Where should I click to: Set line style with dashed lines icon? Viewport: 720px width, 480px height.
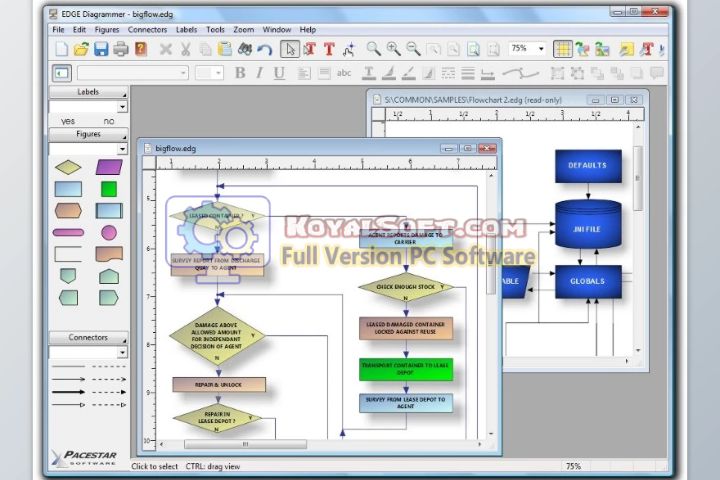448,73
